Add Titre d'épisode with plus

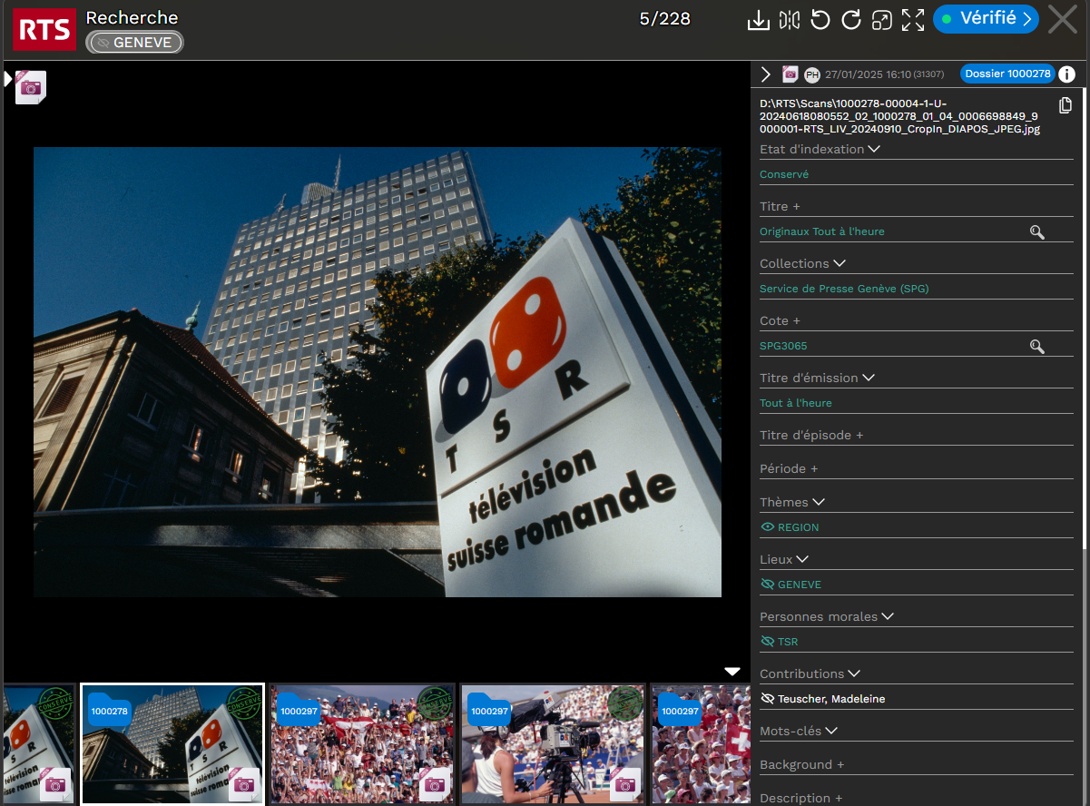[x=859, y=435]
